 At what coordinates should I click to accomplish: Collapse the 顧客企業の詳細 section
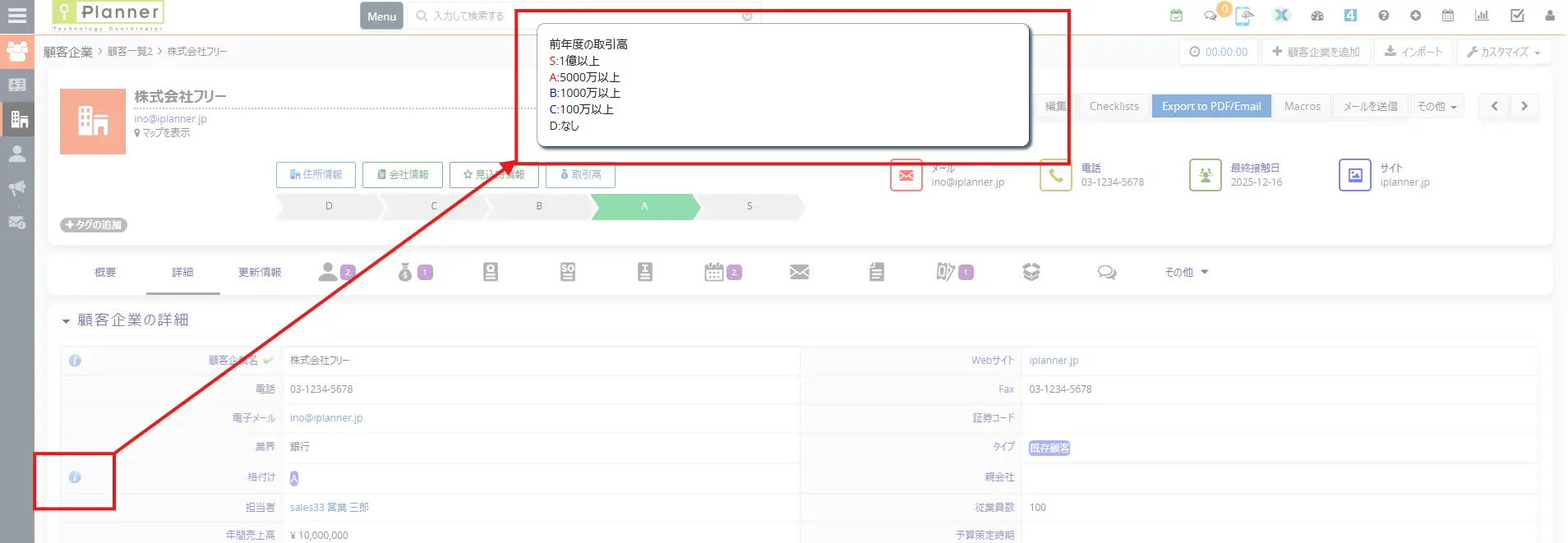[x=66, y=321]
